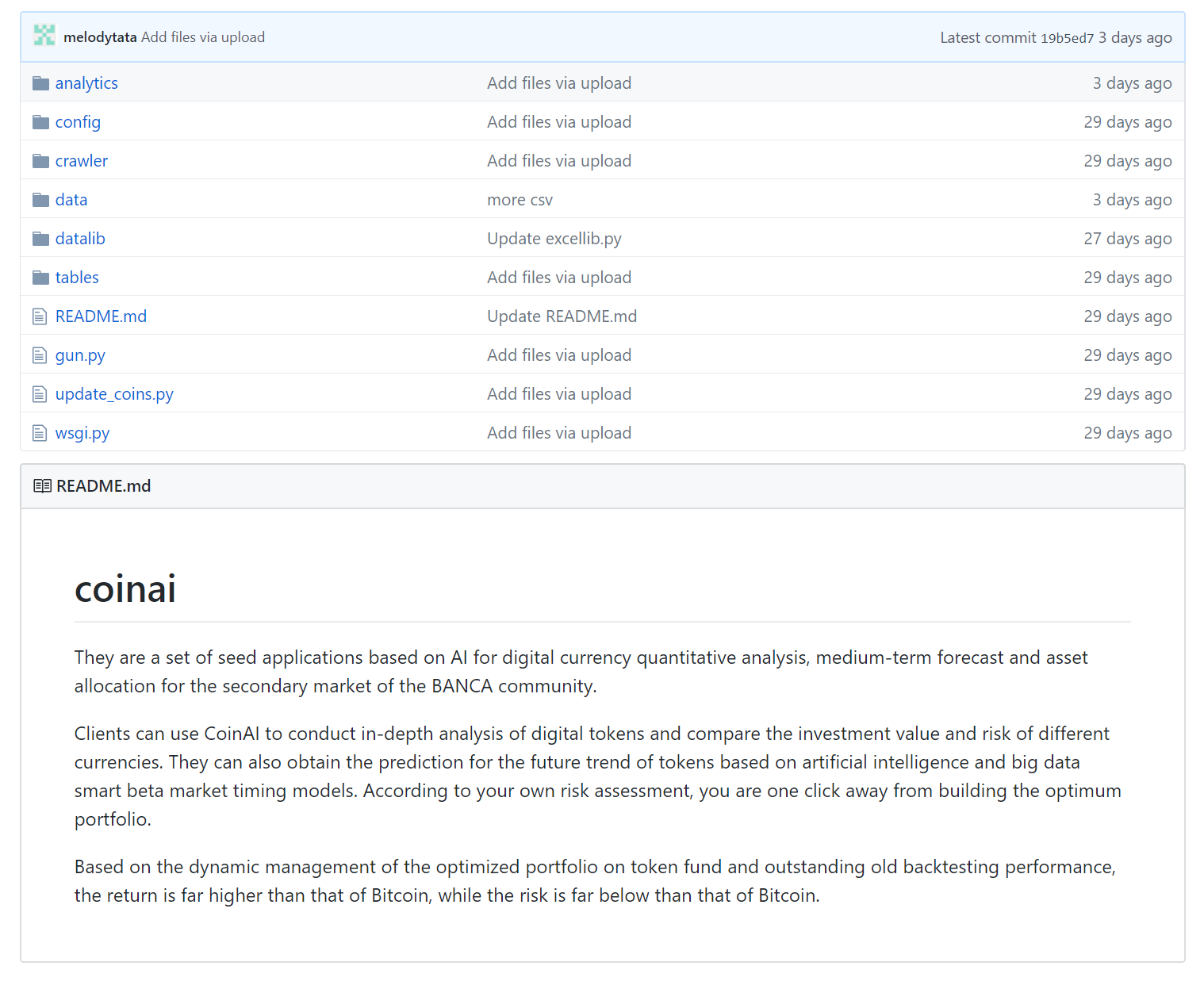Open the update_coins.py file
Image resolution: width=1204 pixels, height=989 pixels.
tap(114, 394)
